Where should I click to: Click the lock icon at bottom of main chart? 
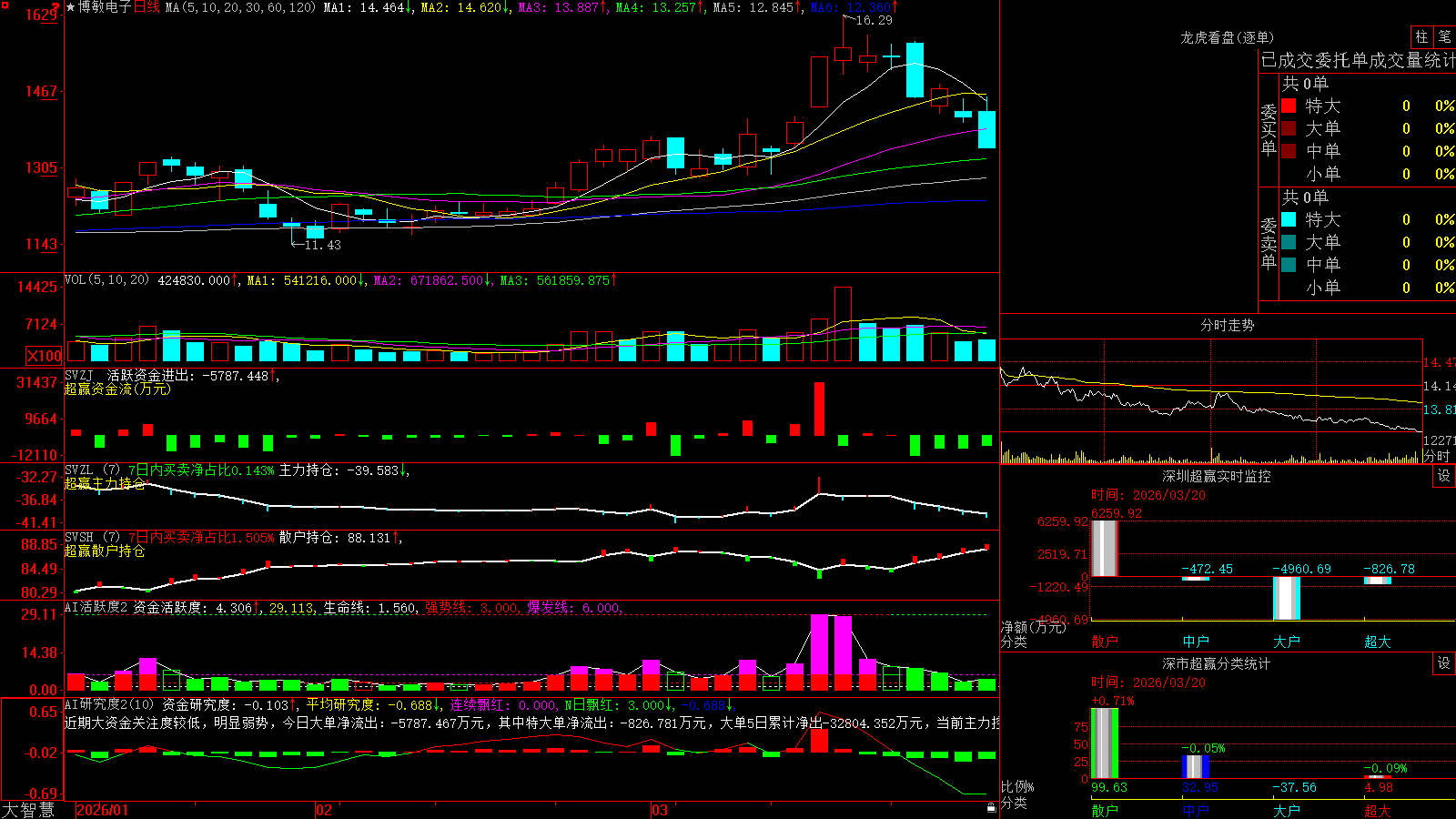[992, 807]
